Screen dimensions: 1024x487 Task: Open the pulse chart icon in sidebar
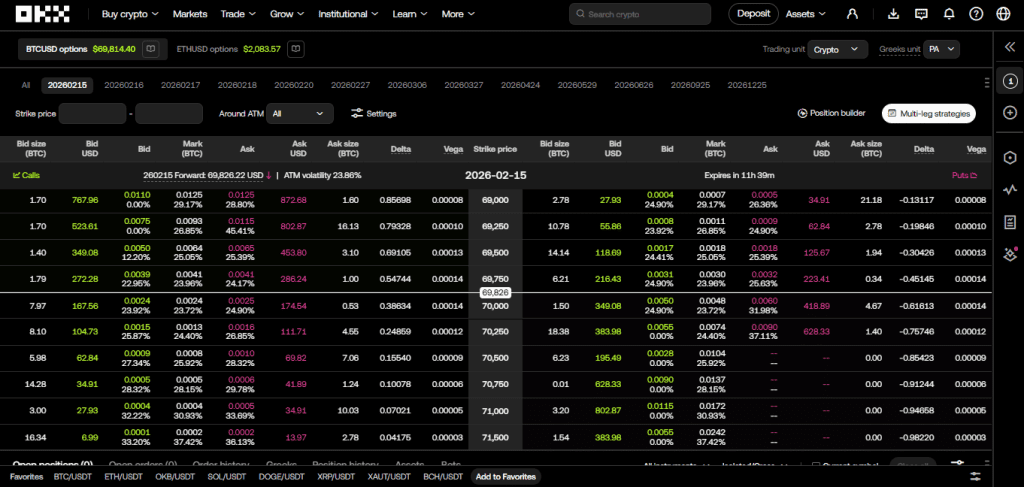pos(1010,191)
